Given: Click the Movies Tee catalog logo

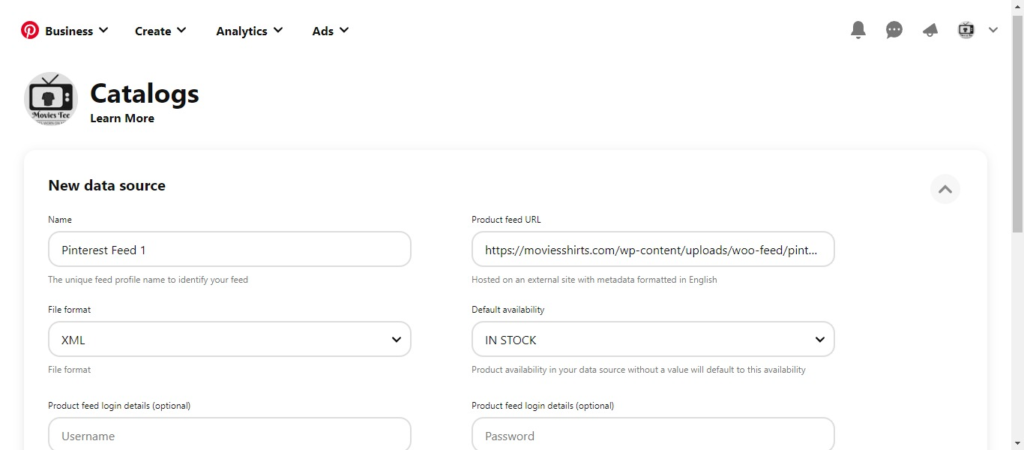Looking at the screenshot, I should point(51,99).
